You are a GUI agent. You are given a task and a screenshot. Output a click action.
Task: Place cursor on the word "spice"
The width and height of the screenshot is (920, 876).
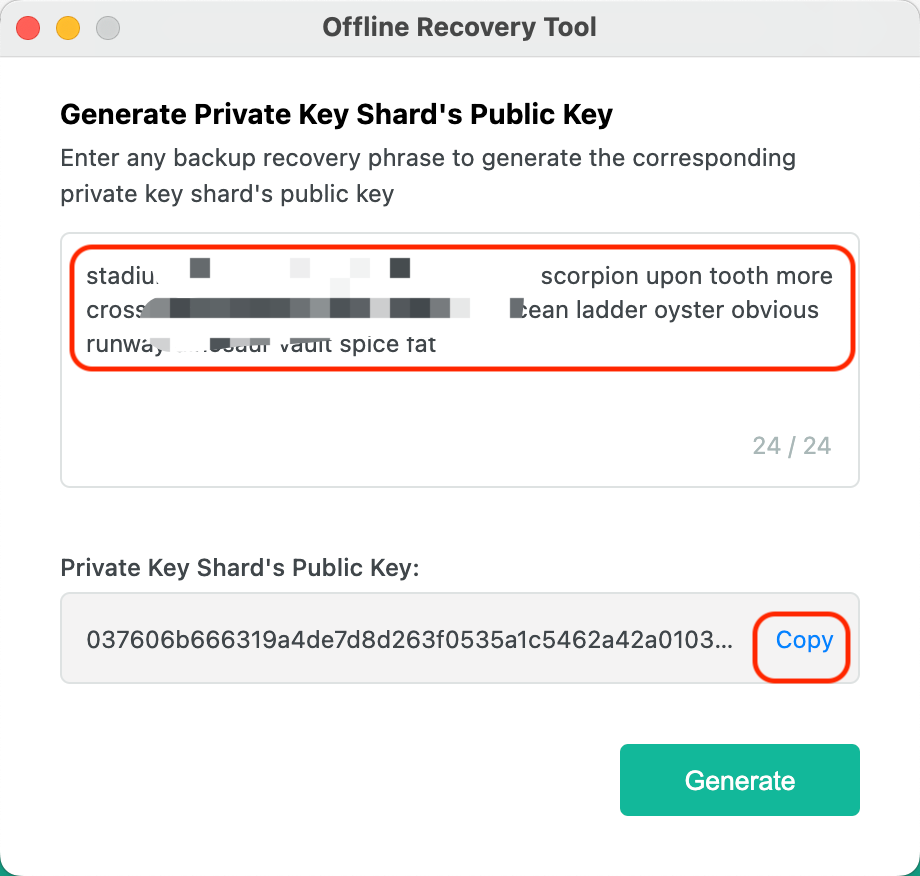tap(368, 345)
